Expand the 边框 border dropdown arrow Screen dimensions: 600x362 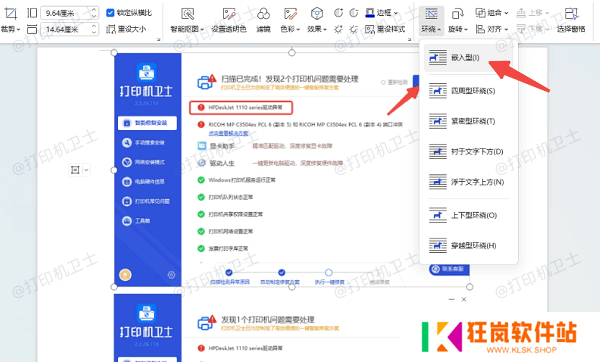pos(396,13)
